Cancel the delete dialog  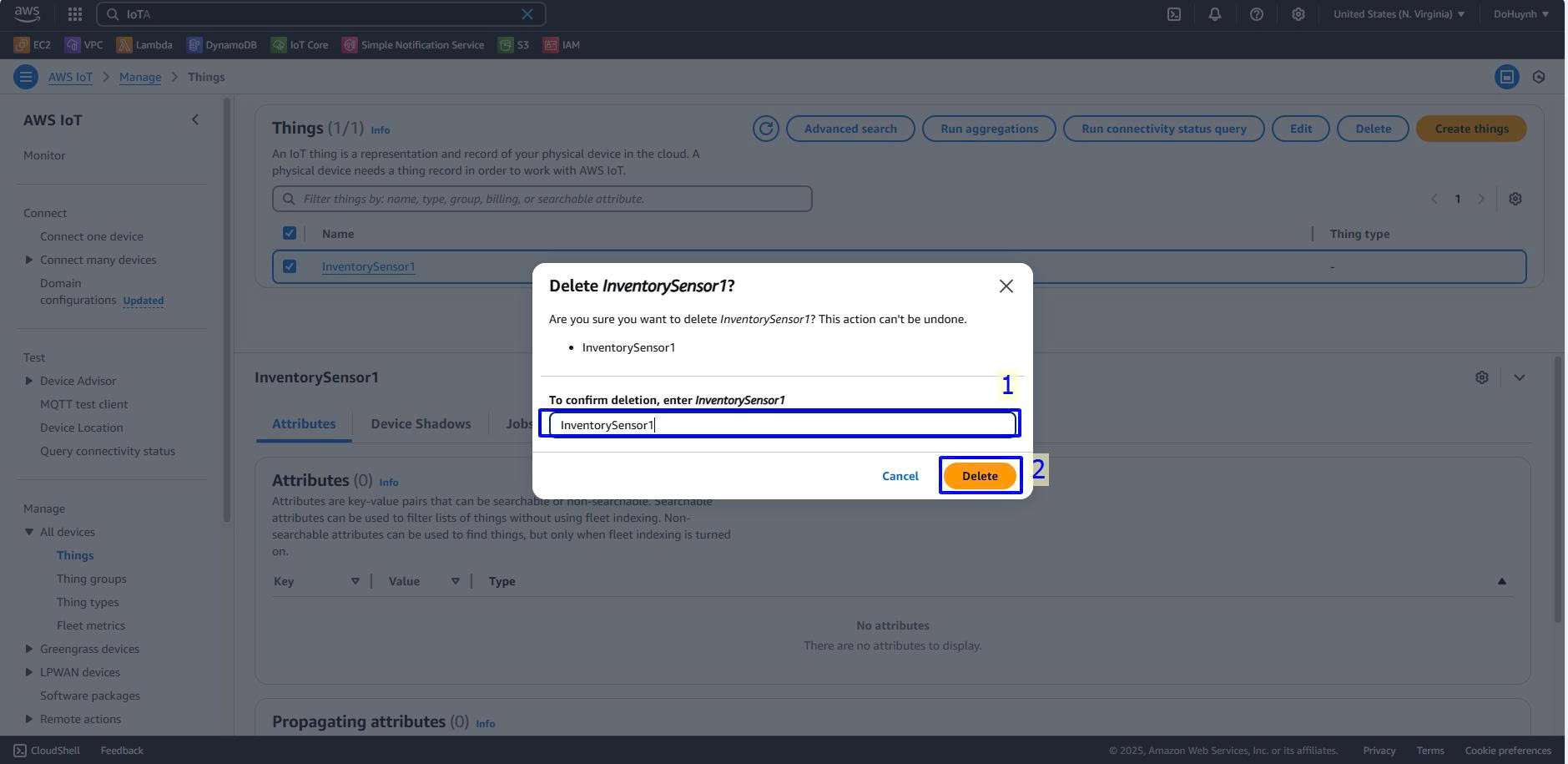tap(900, 476)
